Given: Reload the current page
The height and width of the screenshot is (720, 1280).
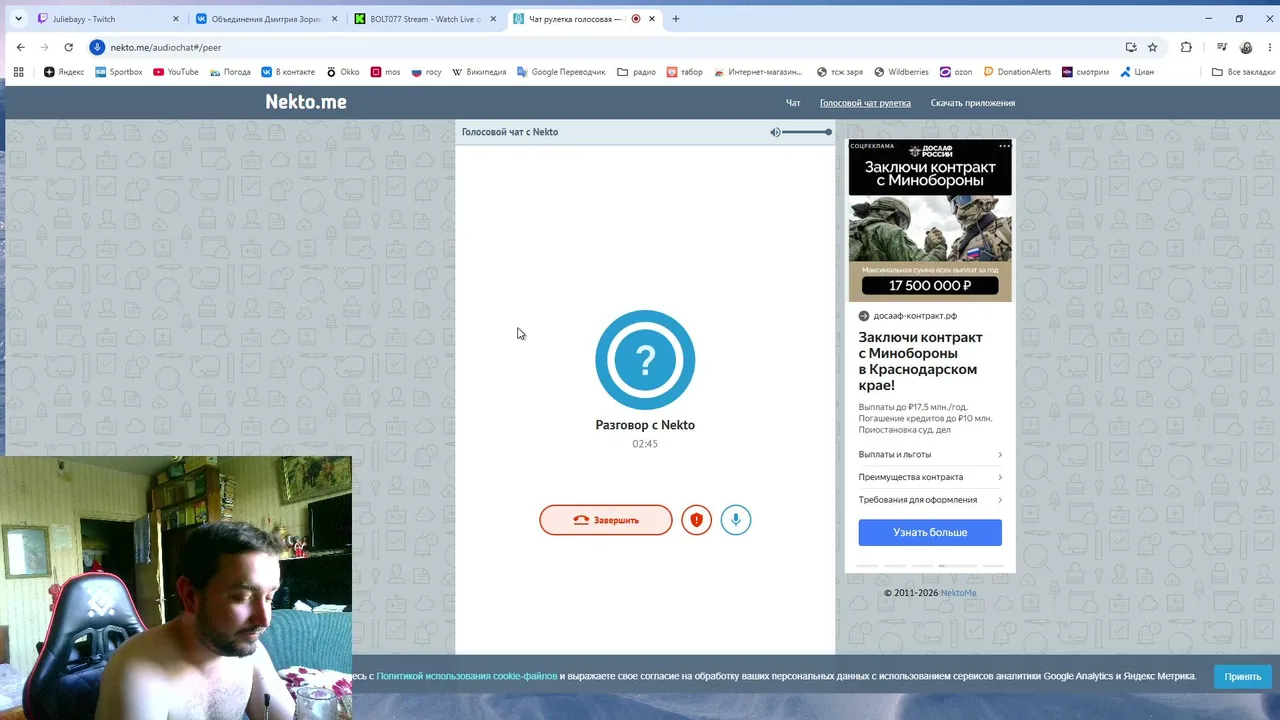Looking at the screenshot, I should 68,47.
